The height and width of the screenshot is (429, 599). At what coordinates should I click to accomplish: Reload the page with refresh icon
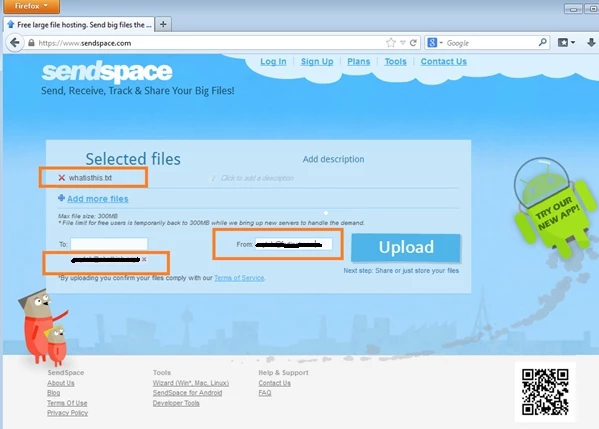coord(413,43)
